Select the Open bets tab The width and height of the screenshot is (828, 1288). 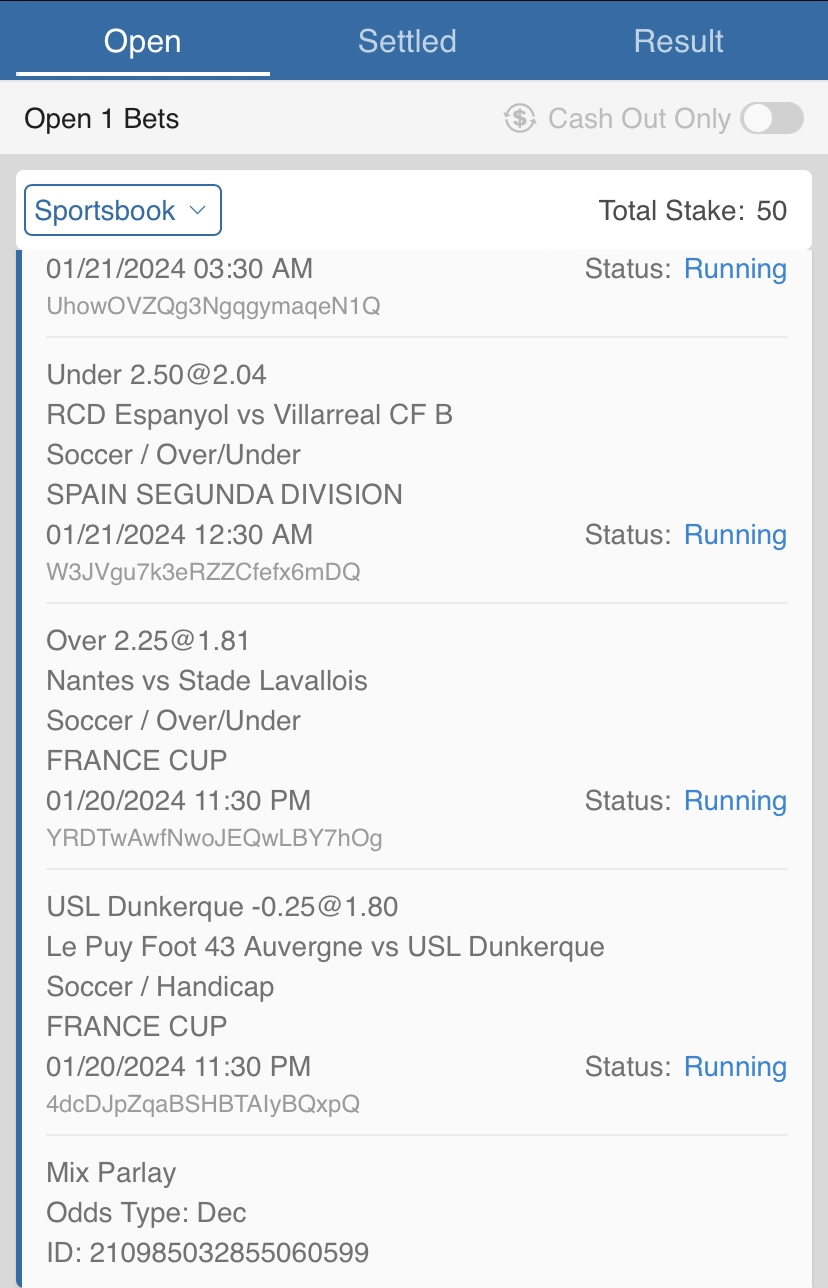click(x=142, y=41)
